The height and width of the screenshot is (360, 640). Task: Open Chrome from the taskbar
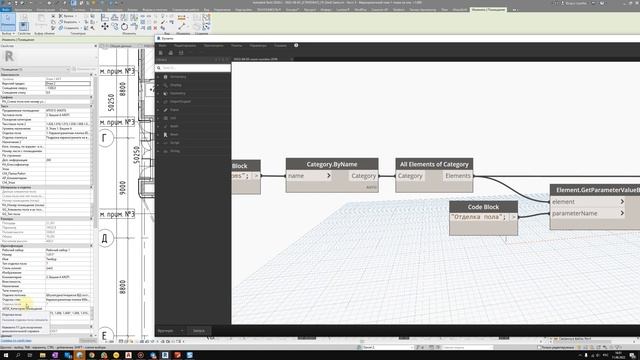pos(91,356)
